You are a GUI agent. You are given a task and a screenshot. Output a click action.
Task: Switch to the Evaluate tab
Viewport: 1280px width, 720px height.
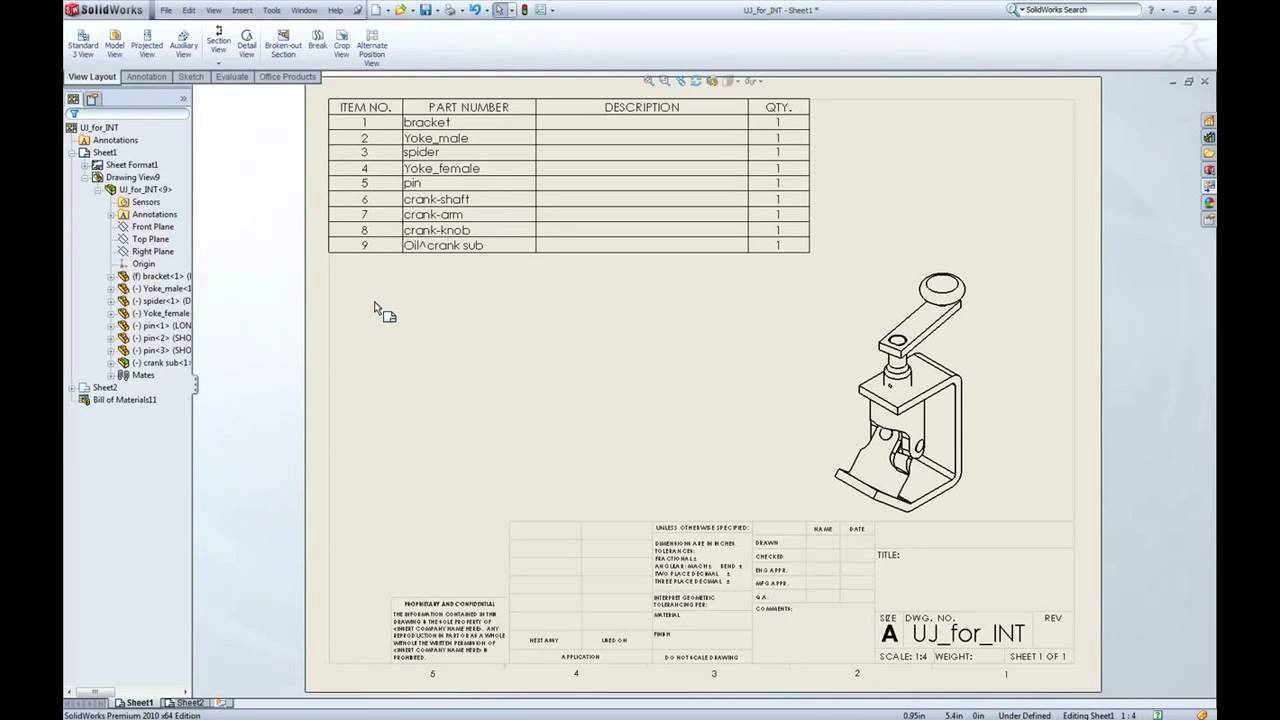pos(232,77)
